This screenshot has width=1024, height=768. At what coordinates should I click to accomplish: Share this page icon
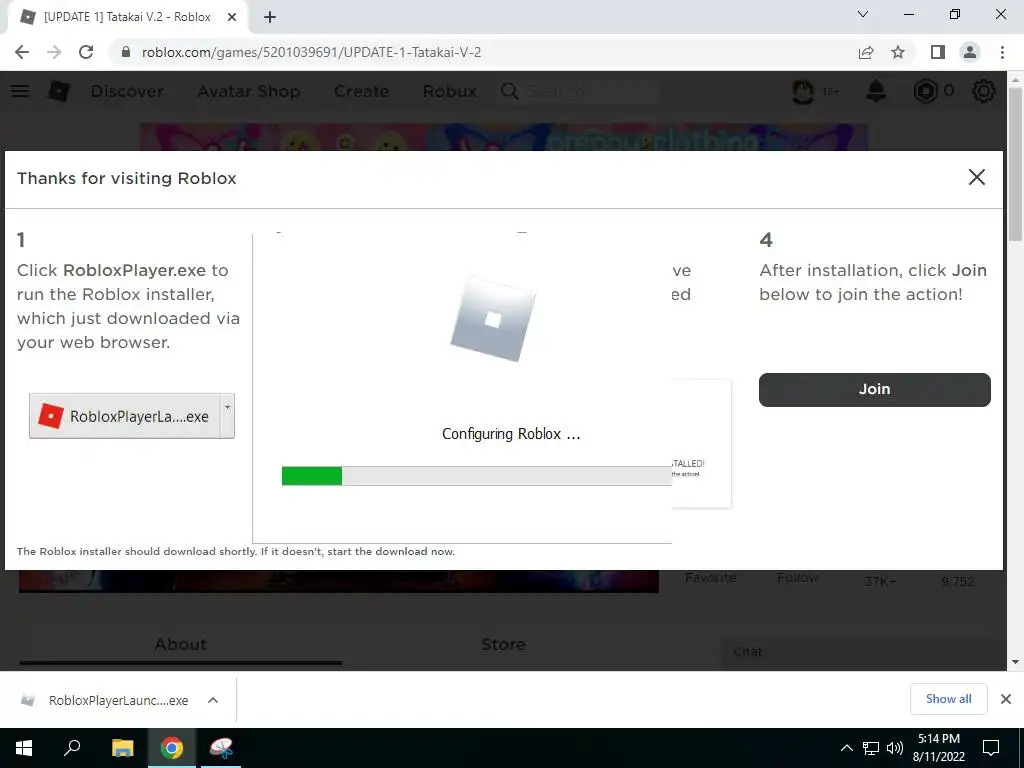coord(866,52)
